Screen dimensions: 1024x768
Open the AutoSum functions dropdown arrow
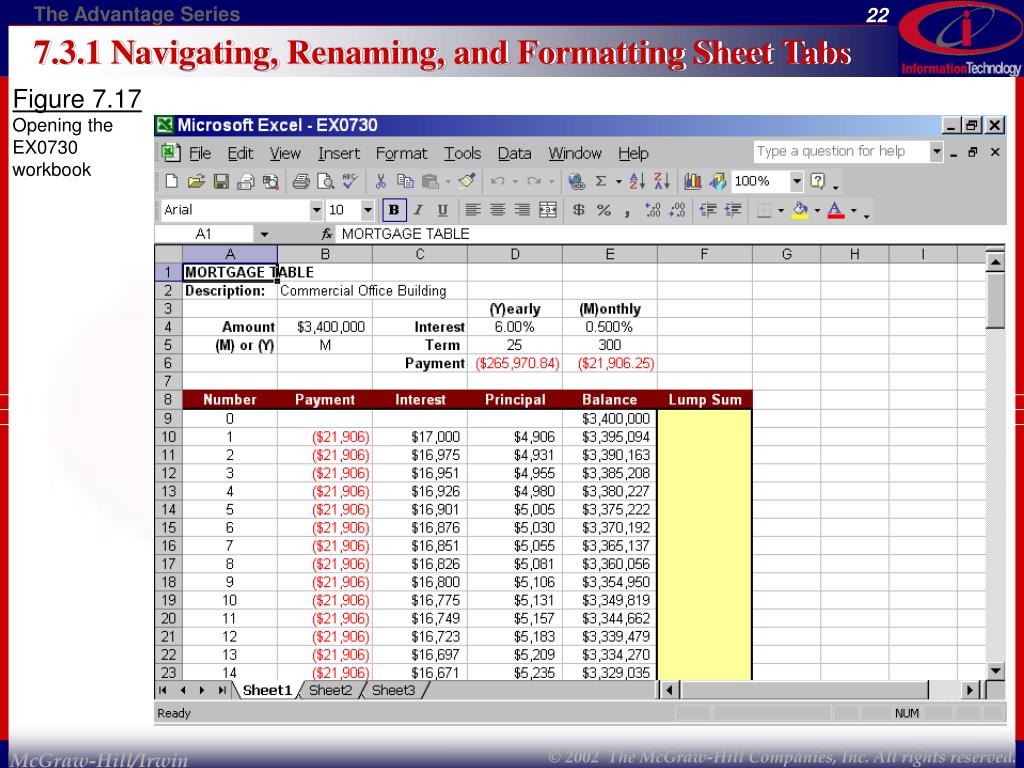[x=618, y=182]
